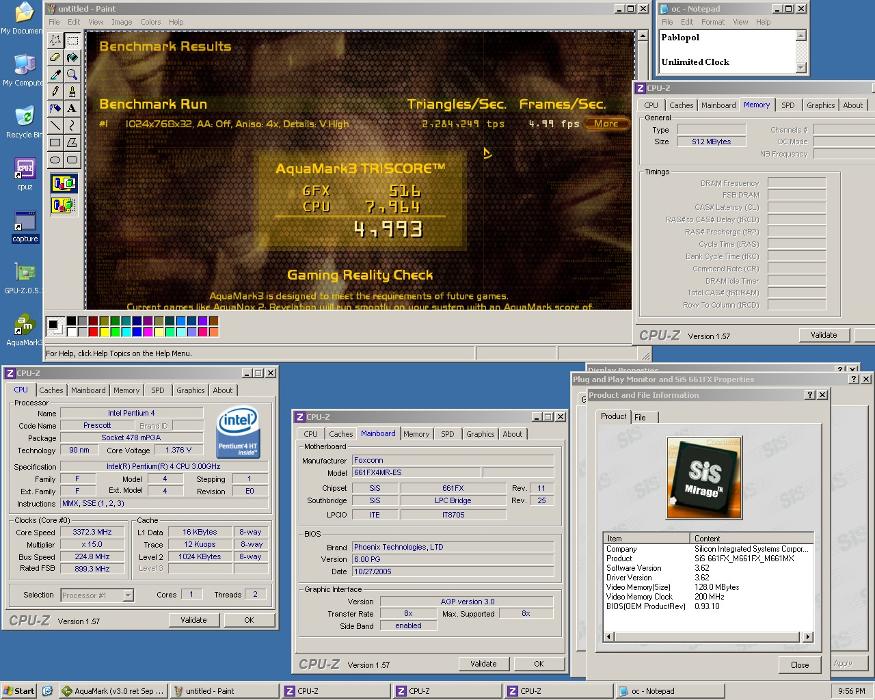Click Validate in the memory CPU-Z window
Viewport: 875px width, 700px height.
824,335
